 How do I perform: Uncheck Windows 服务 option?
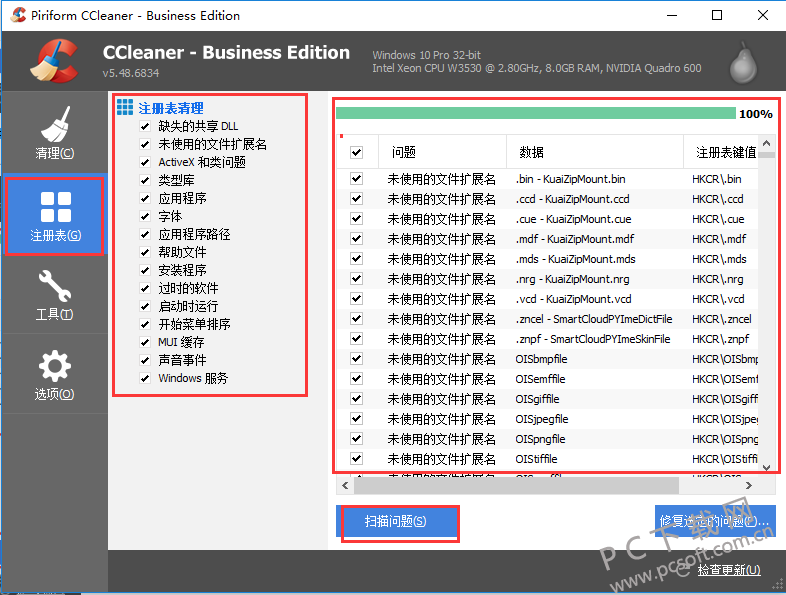click(145, 378)
